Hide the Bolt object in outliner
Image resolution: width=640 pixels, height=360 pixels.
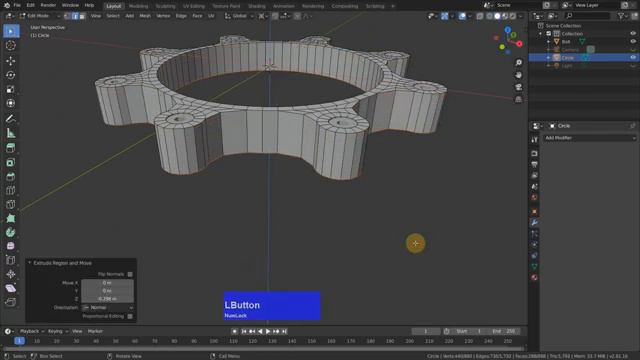tap(633, 41)
